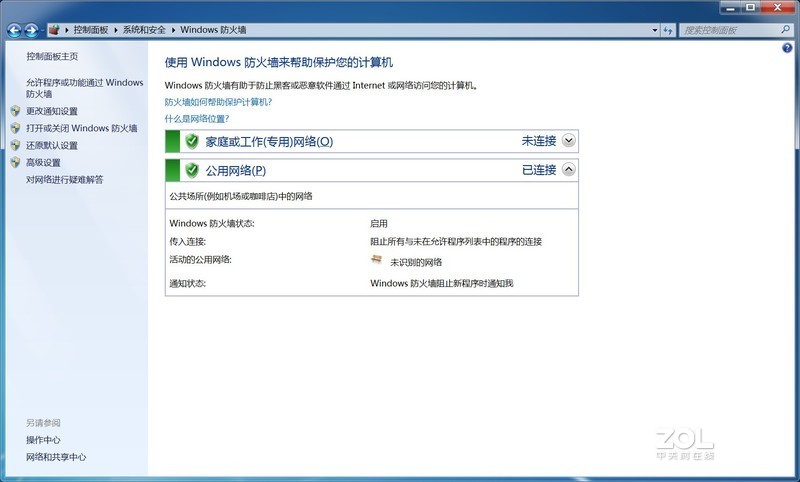Open arrow dropdown after 控制面板 breadcrumb
The height and width of the screenshot is (482, 800).
click(115, 30)
